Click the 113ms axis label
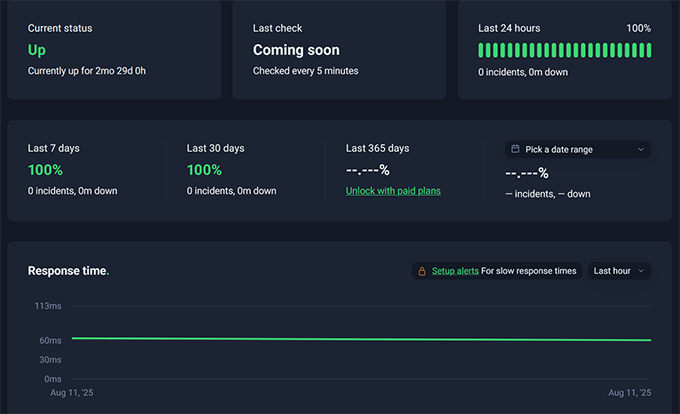Screen dimensions: 680x414 pyautogui.click(x=49, y=306)
